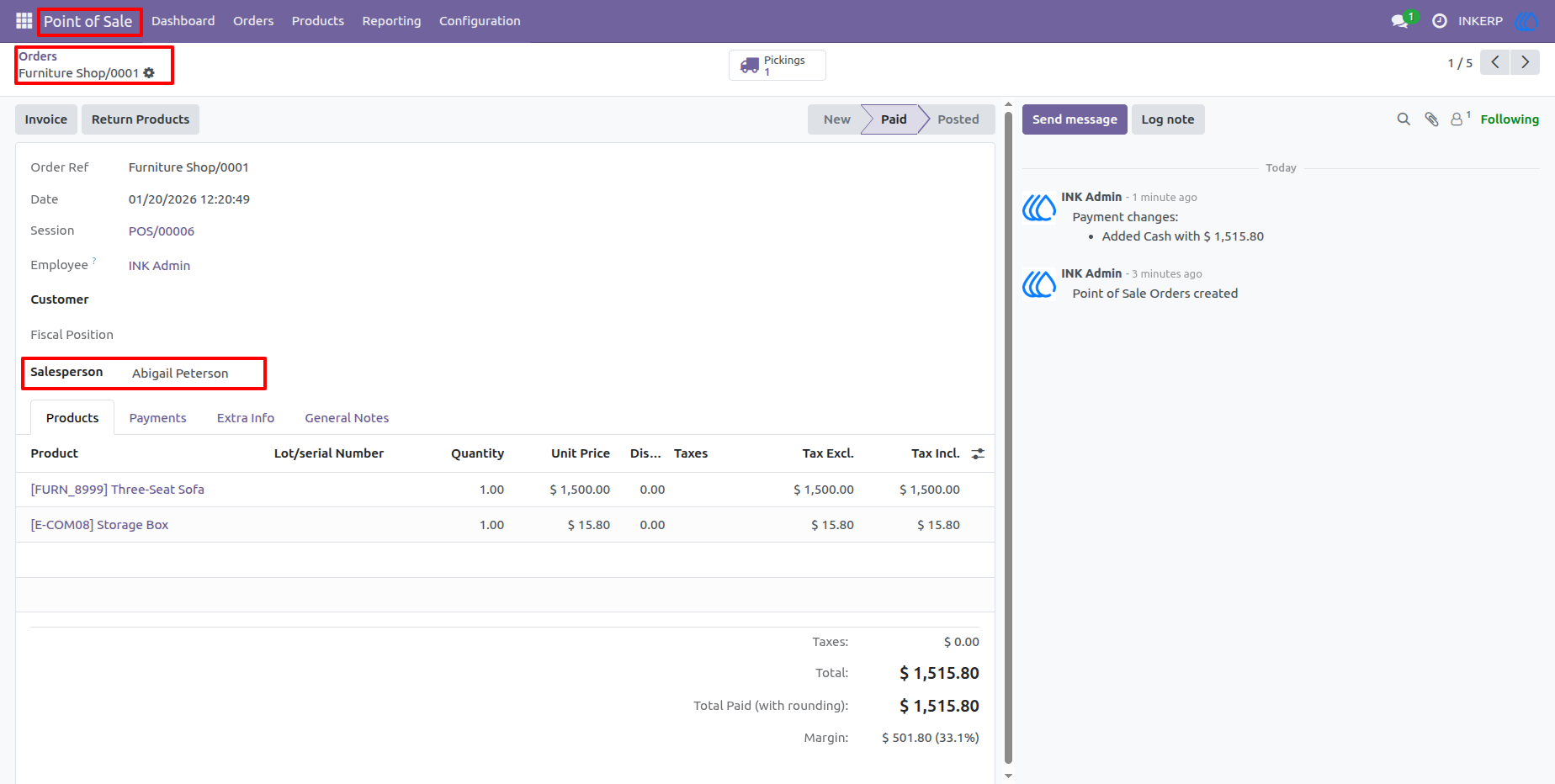Image resolution: width=1555 pixels, height=784 pixels.
Task: Click the Send message button
Action: coord(1075,119)
